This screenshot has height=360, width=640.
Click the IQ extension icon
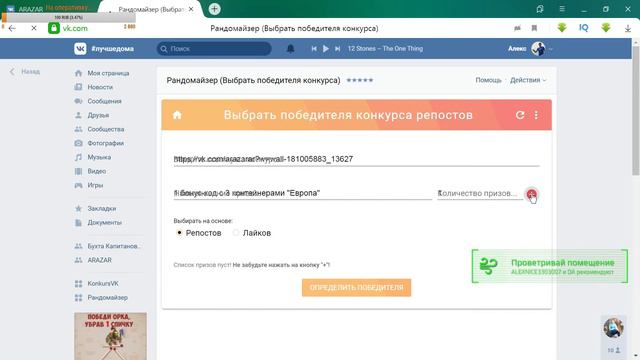tap(584, 28)
